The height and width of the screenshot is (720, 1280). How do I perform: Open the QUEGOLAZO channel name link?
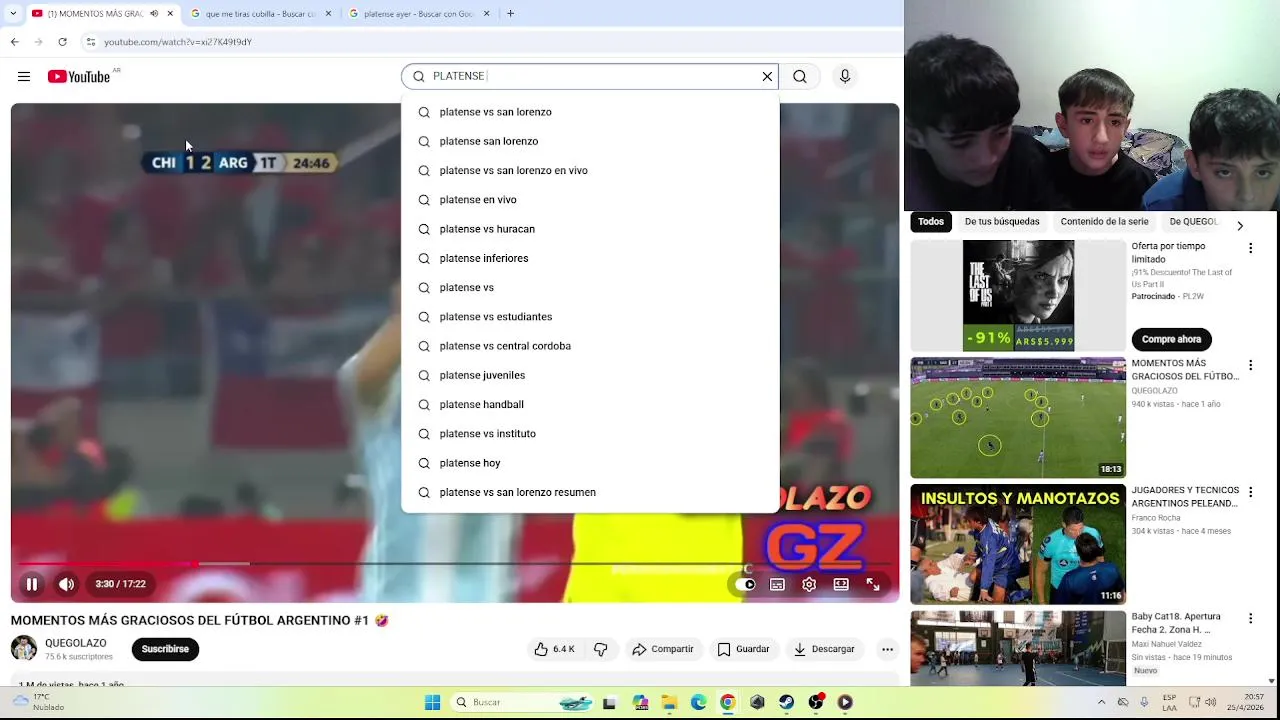pos(76,643)
